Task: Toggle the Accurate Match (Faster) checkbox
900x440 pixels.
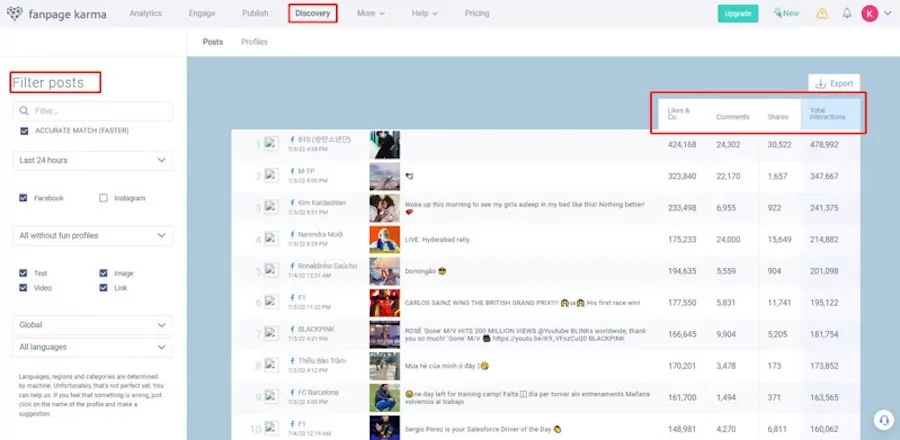Action: coord(24,131)
